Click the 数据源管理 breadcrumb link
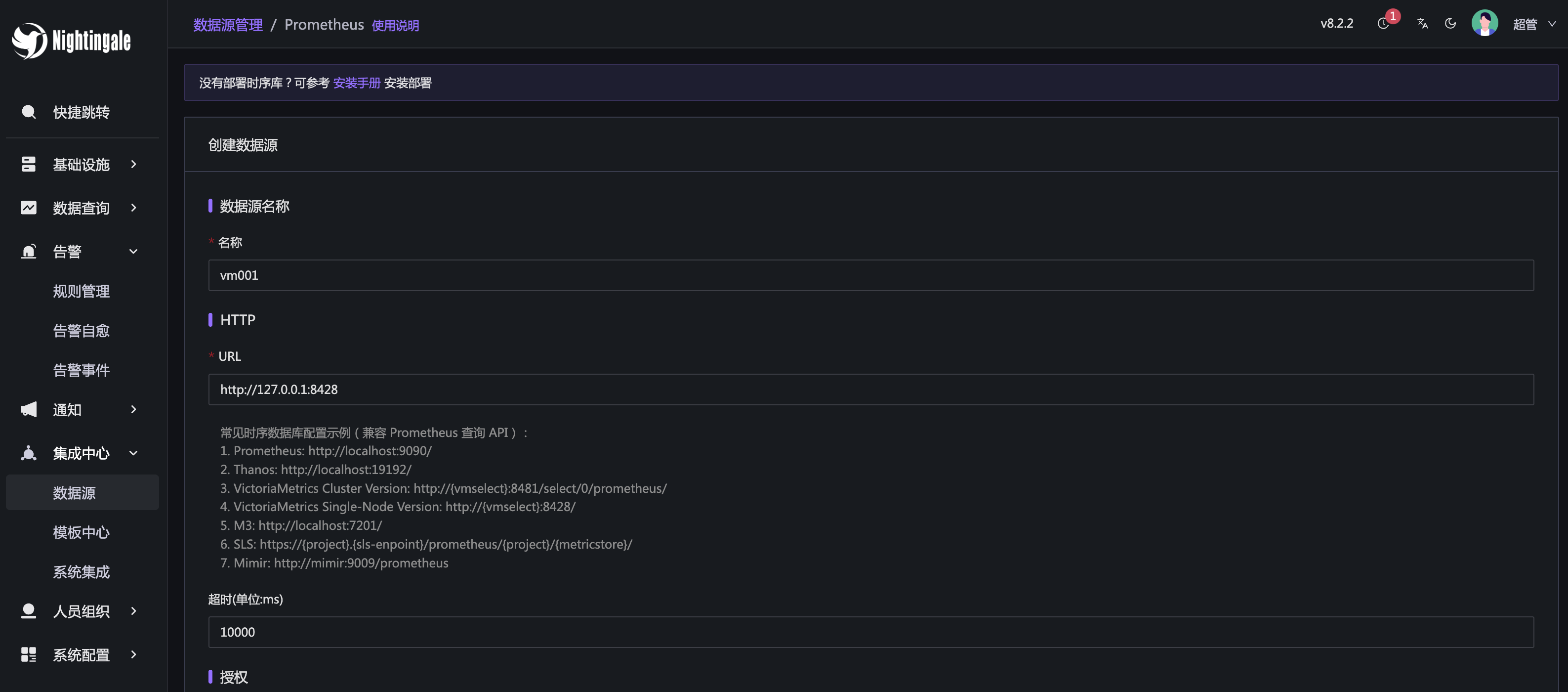The width and height of the screenshot is (1568, 692). coord(228,24)
